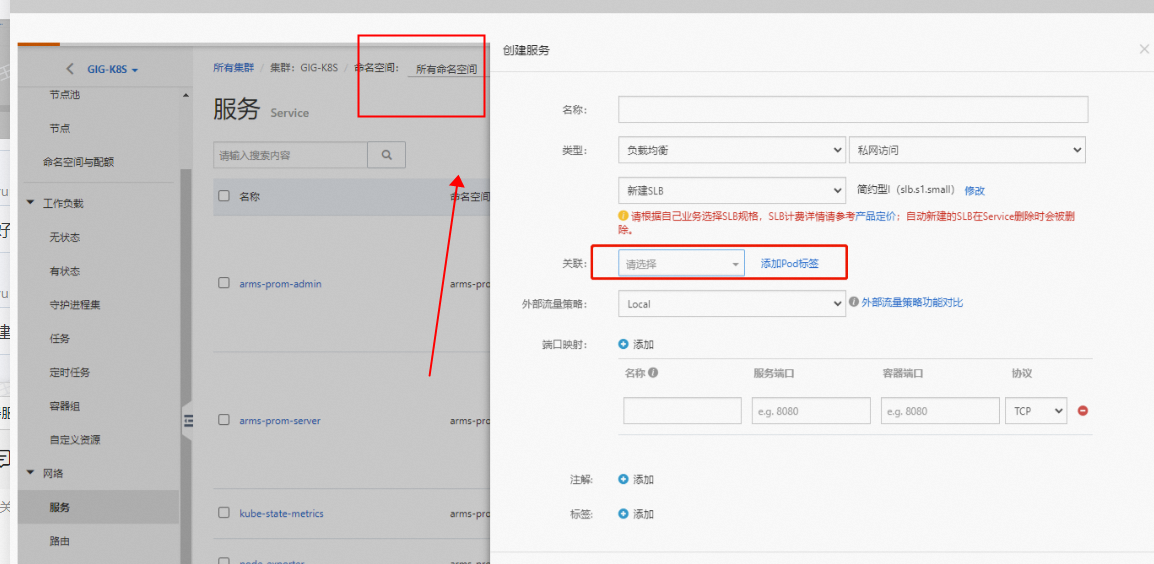The image size is (1154, 564).
Task: Click the service 名称 input field
Action: (x=852, y=110)
